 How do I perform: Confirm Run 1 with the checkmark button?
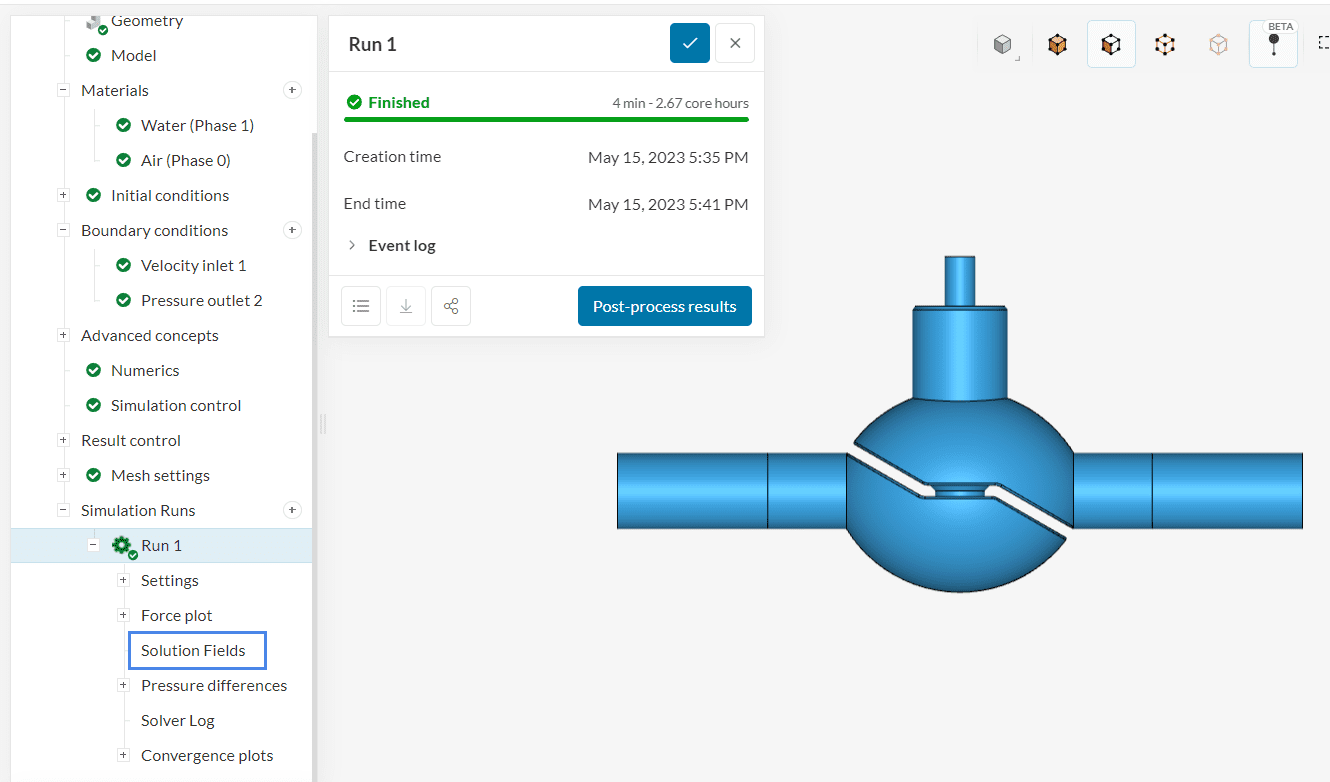(690, 43)
